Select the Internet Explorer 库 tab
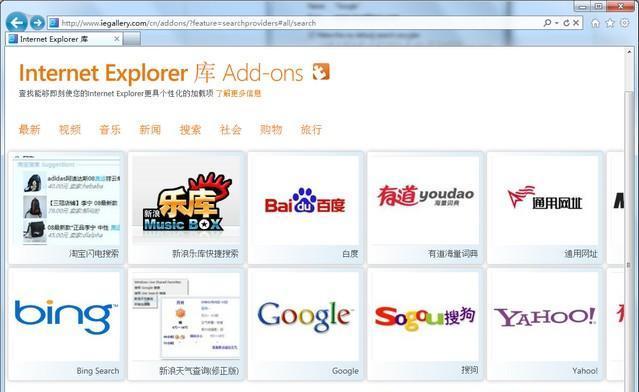The image size is (639, 392). pyautogui.click(x=63, y=39)
